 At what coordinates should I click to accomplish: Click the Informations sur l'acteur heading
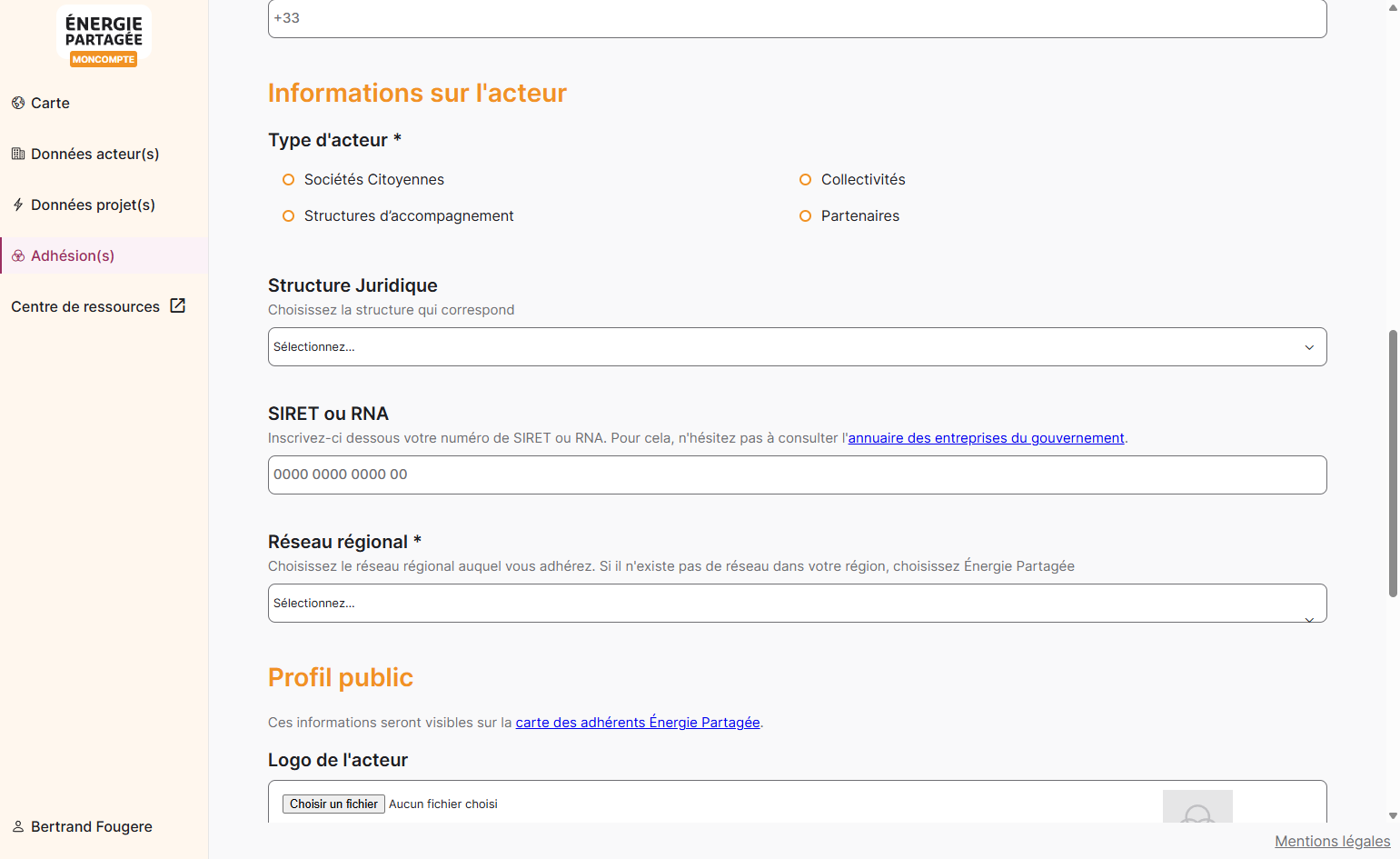(x=417, y=93)
